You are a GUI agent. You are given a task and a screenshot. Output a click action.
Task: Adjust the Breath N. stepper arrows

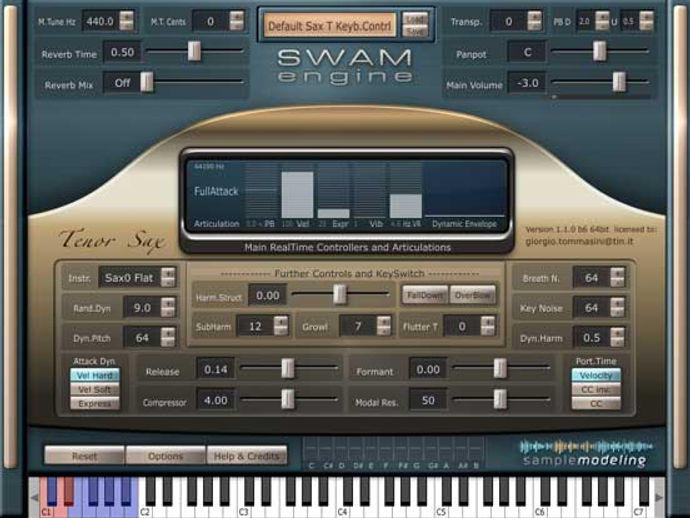(x=617, y=277)
